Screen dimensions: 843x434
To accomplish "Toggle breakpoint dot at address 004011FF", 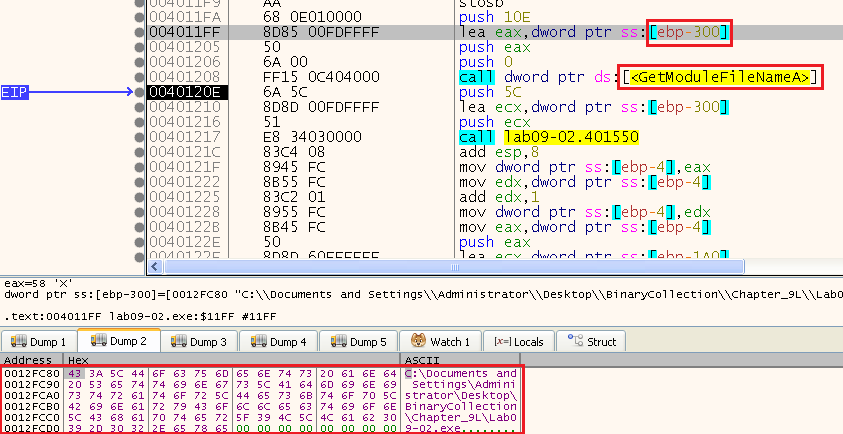I will coord(138,32).
